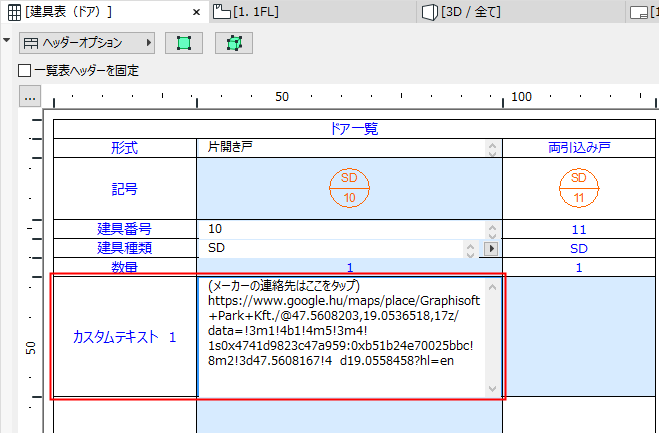The height and width of the screenshot is (433, 659).
Task: Click the 建具種類 SD input field
Action: coord(330,248)
